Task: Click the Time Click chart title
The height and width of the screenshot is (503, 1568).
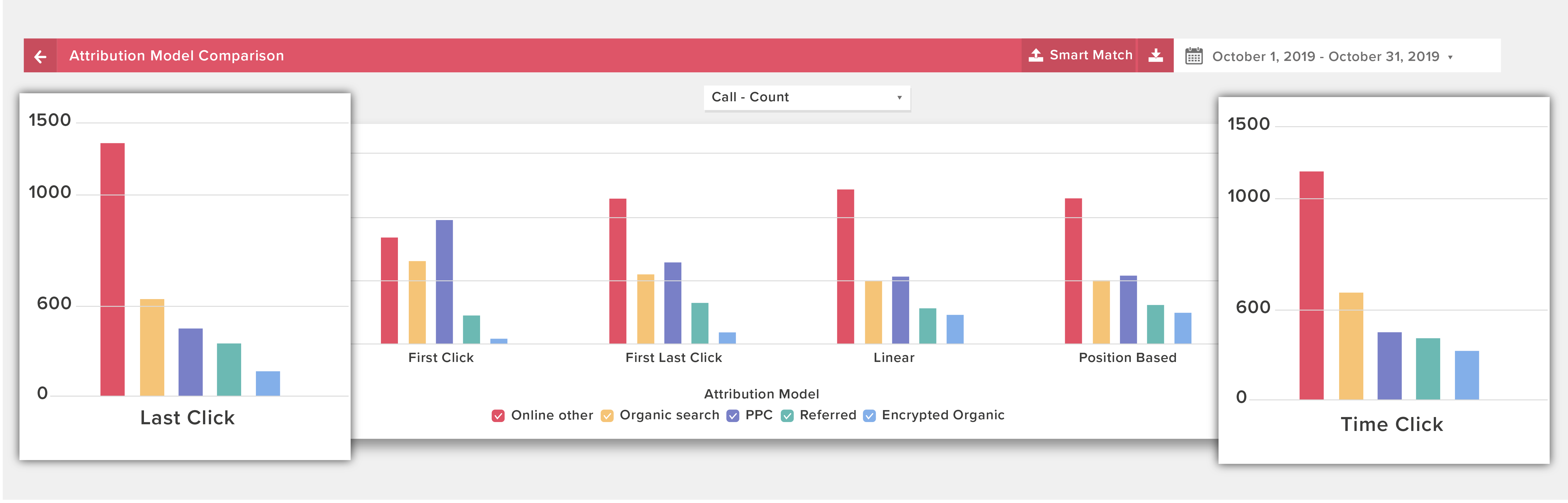Action: (1391, 425)
